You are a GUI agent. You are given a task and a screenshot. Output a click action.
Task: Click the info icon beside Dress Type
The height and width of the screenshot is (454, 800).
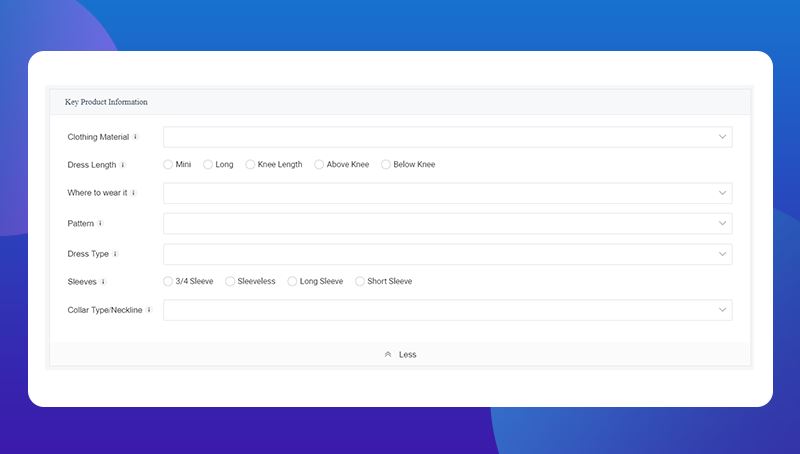(115, 254)
